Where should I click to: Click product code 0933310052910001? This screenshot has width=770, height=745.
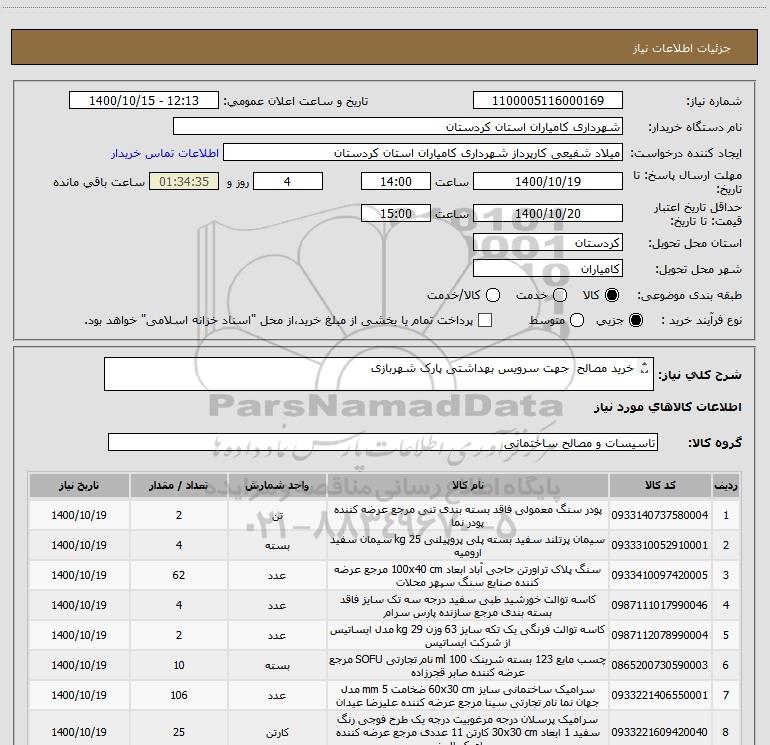click(x=660, y=545)
